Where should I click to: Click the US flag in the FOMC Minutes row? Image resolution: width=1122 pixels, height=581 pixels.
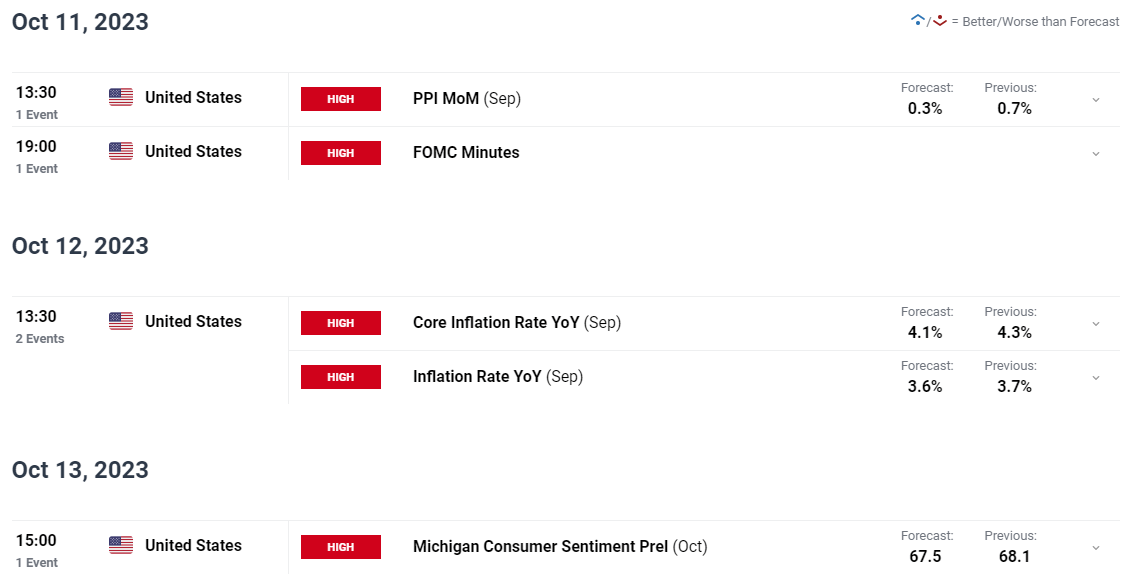click(121, 151)
